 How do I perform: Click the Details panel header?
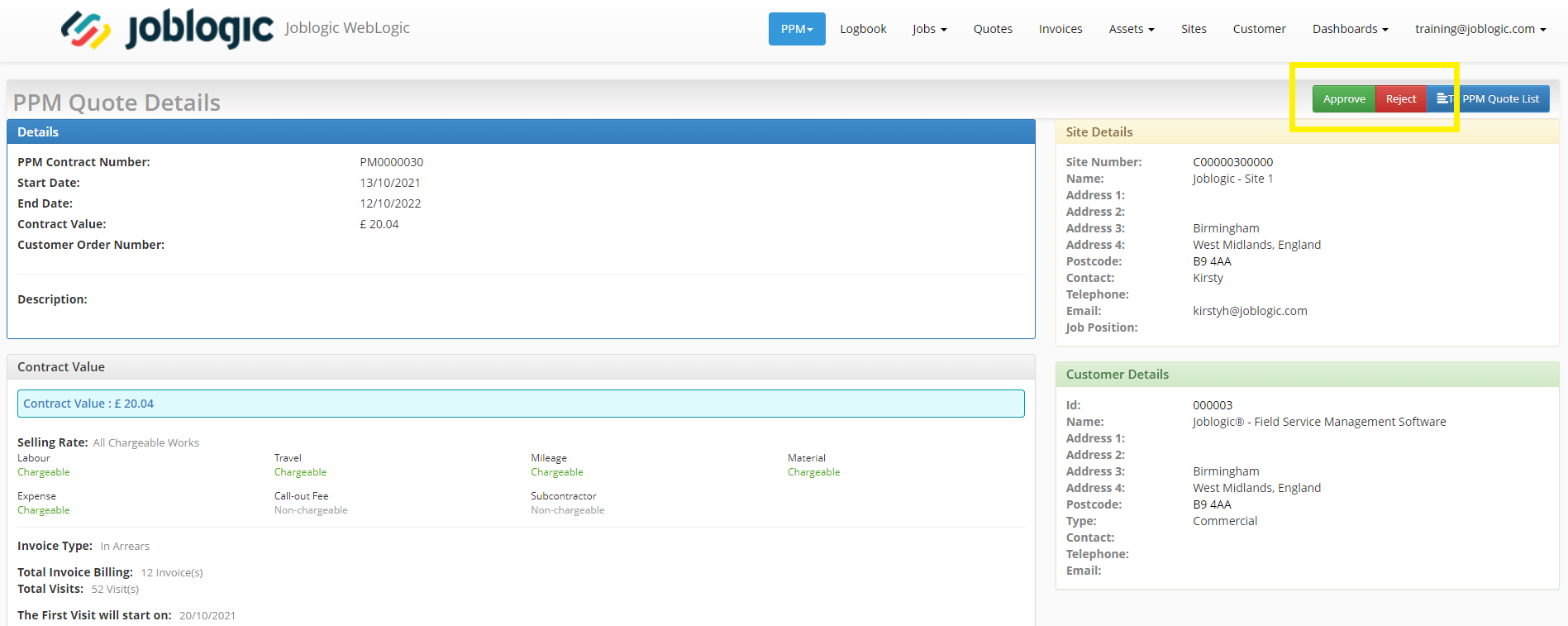[521, 131]
